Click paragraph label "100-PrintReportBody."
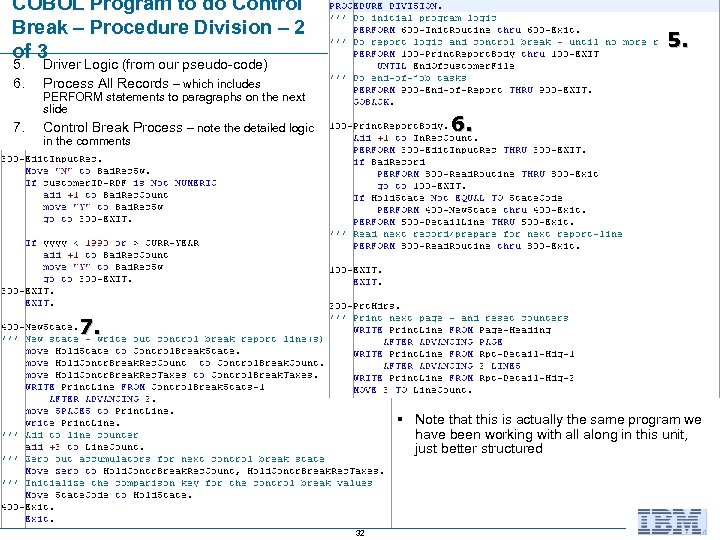 click(x=388, y=126)
